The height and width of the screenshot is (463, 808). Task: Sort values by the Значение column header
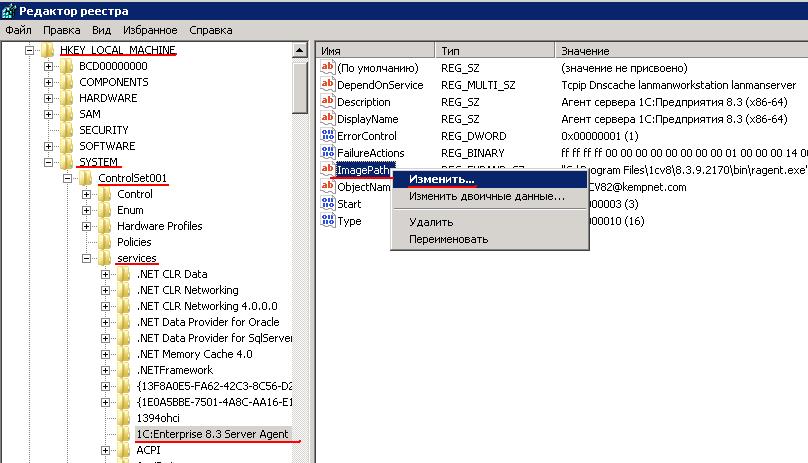tap(681, 51)
